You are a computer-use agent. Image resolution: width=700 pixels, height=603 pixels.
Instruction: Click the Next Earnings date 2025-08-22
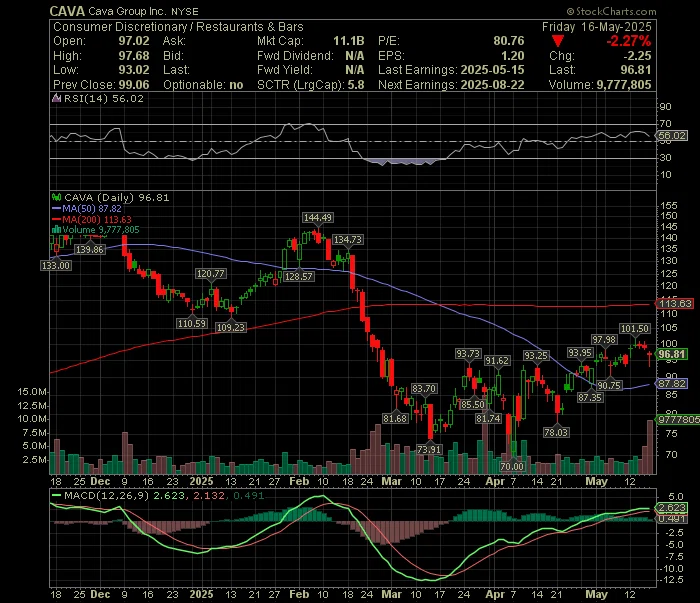coord(492,85)
